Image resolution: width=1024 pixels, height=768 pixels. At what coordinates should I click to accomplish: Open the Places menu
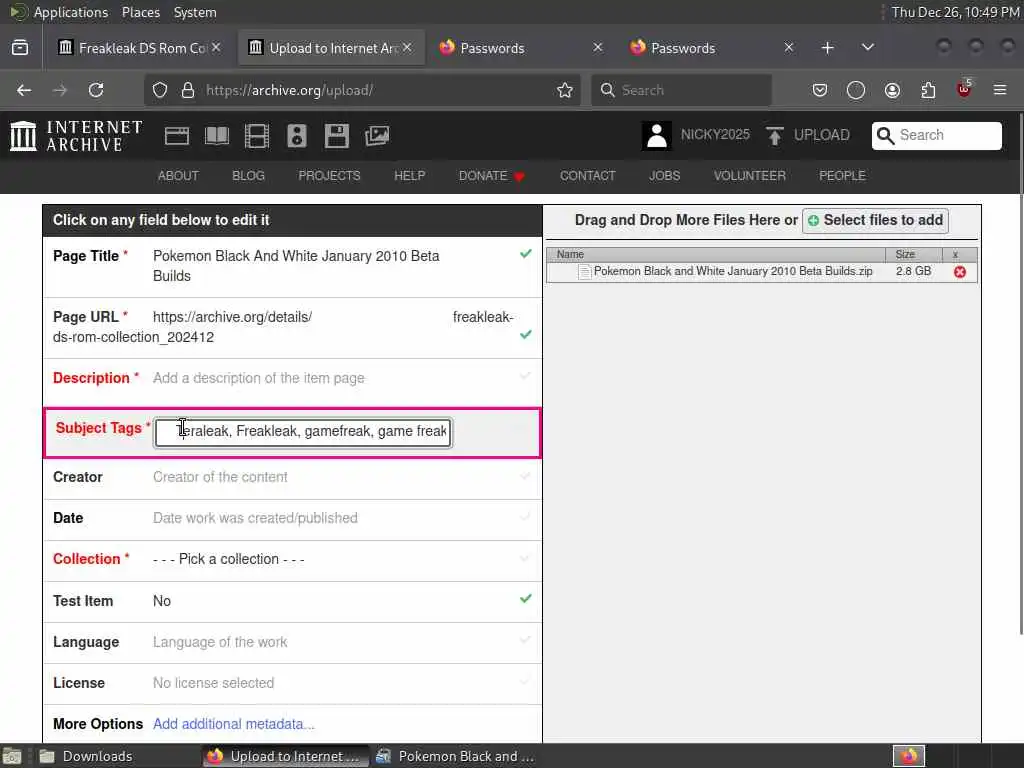coord(140,12)
